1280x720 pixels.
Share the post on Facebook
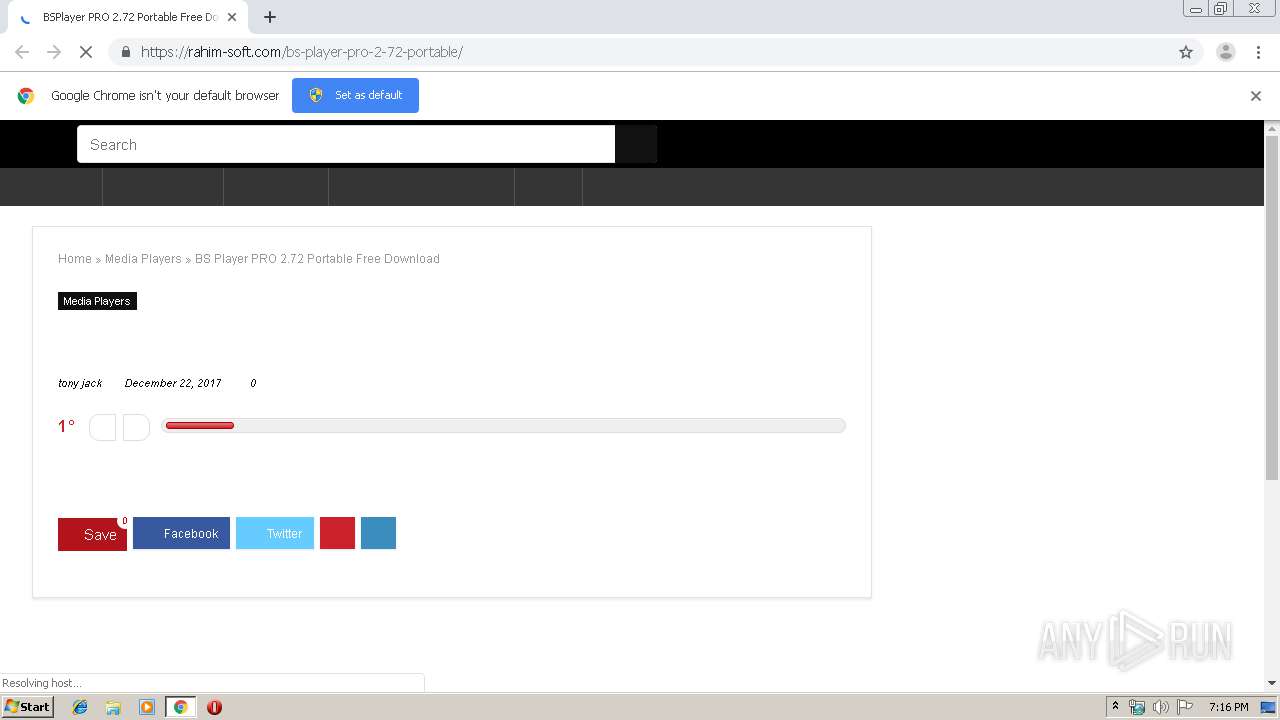pos(181,533)
